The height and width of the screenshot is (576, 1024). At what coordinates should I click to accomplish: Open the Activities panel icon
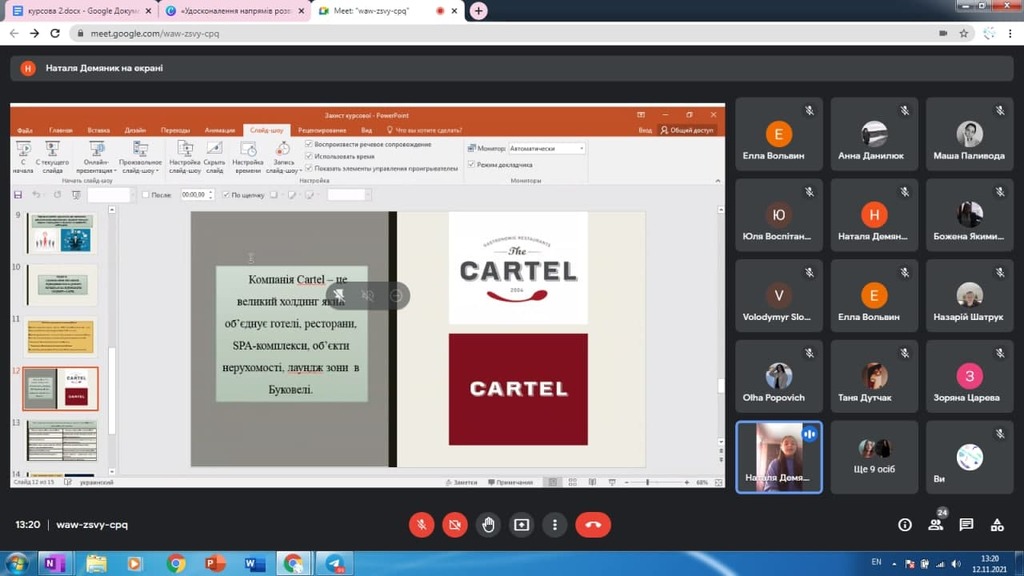click(x=997, y=524)
